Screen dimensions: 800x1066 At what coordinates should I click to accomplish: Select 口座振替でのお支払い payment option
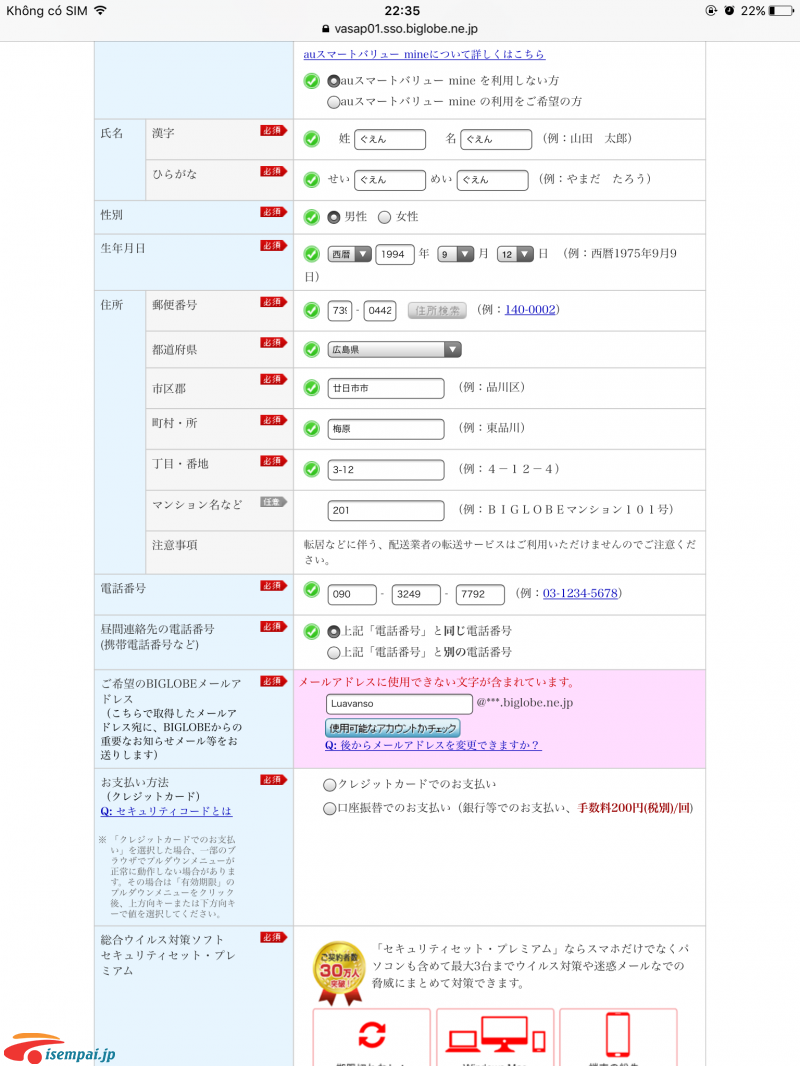point(330,808)
